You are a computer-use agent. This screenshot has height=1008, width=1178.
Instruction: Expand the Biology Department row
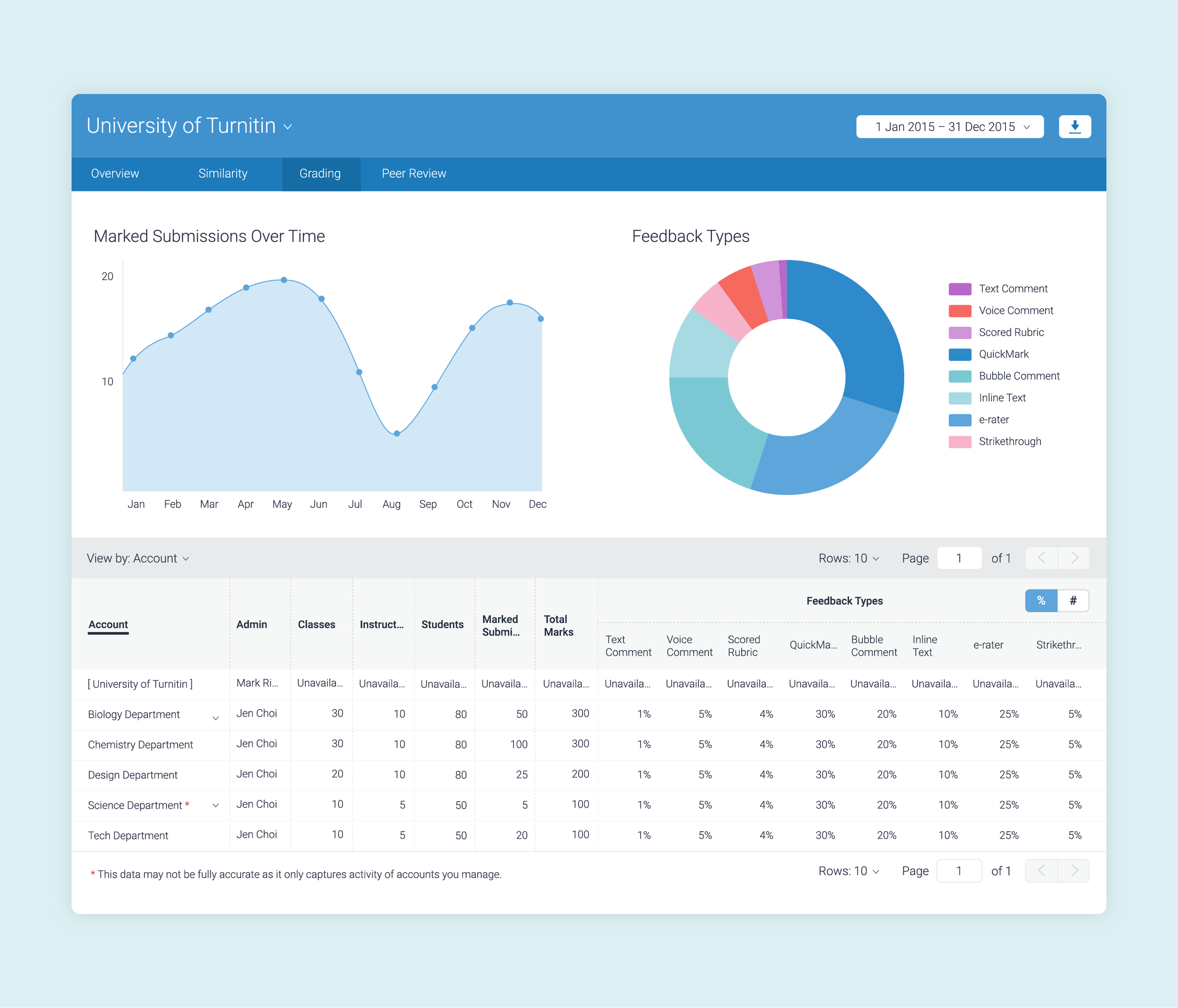[215, 718]
